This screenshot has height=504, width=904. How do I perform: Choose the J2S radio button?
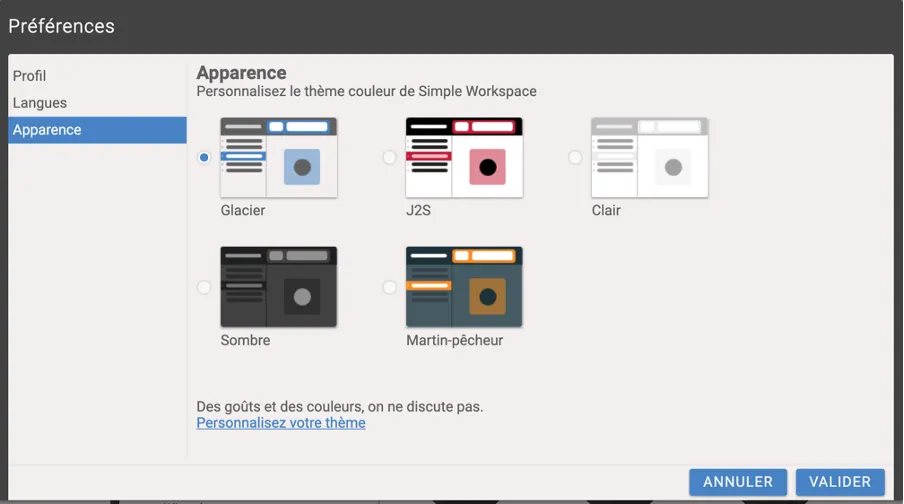[389, 158]
